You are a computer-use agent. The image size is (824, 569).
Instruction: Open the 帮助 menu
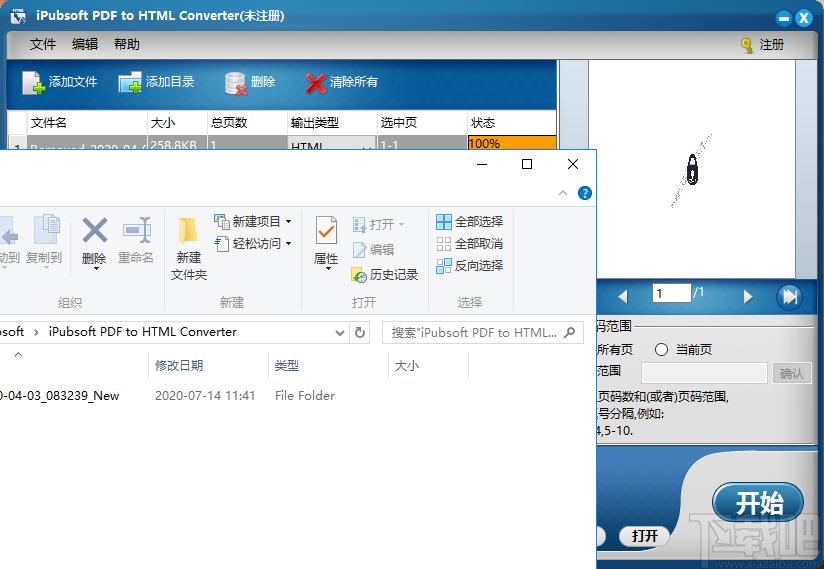tap(127, 44)
